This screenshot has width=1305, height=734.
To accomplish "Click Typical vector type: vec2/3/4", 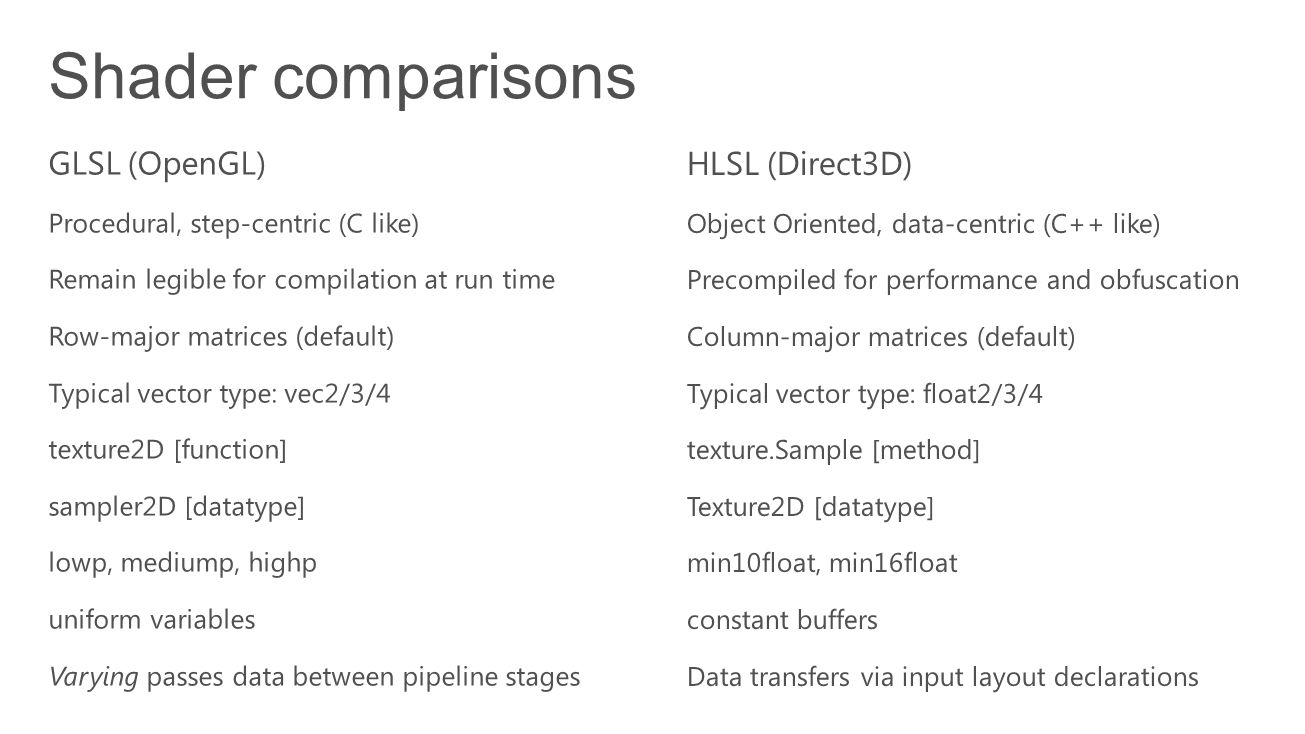I will 219,394.
